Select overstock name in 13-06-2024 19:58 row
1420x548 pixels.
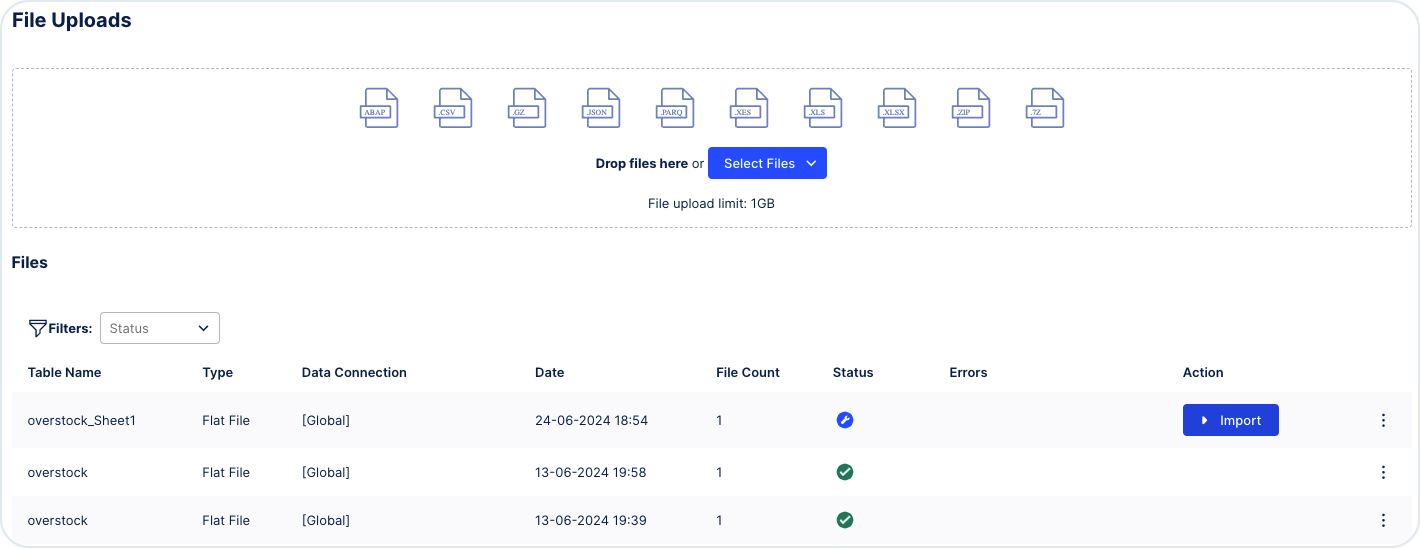(x=58, y=472)
